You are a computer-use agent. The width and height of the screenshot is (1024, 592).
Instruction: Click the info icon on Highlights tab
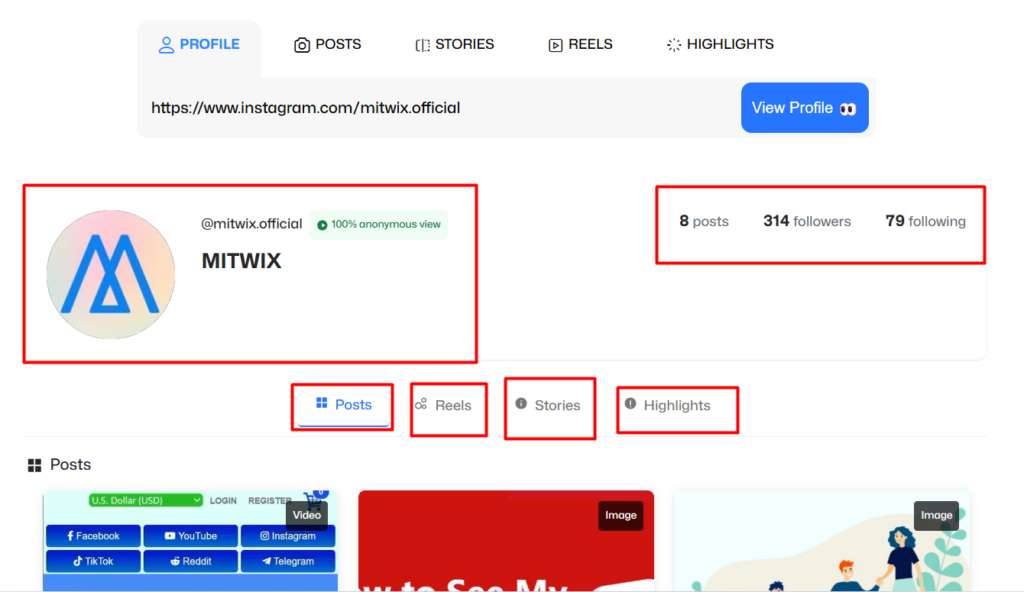pos(630,404)
